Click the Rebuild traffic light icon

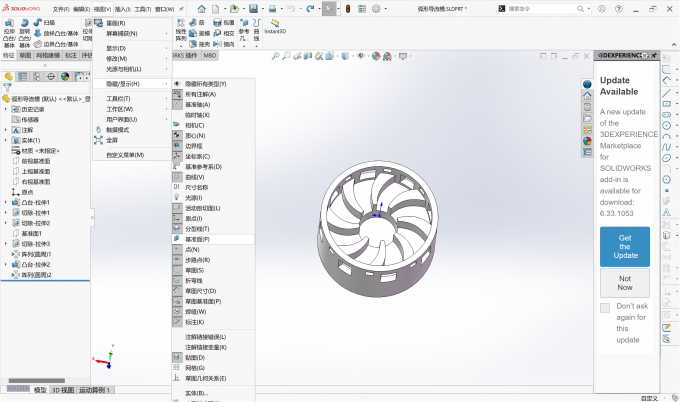pyautogui.click(x=348, y=9)
